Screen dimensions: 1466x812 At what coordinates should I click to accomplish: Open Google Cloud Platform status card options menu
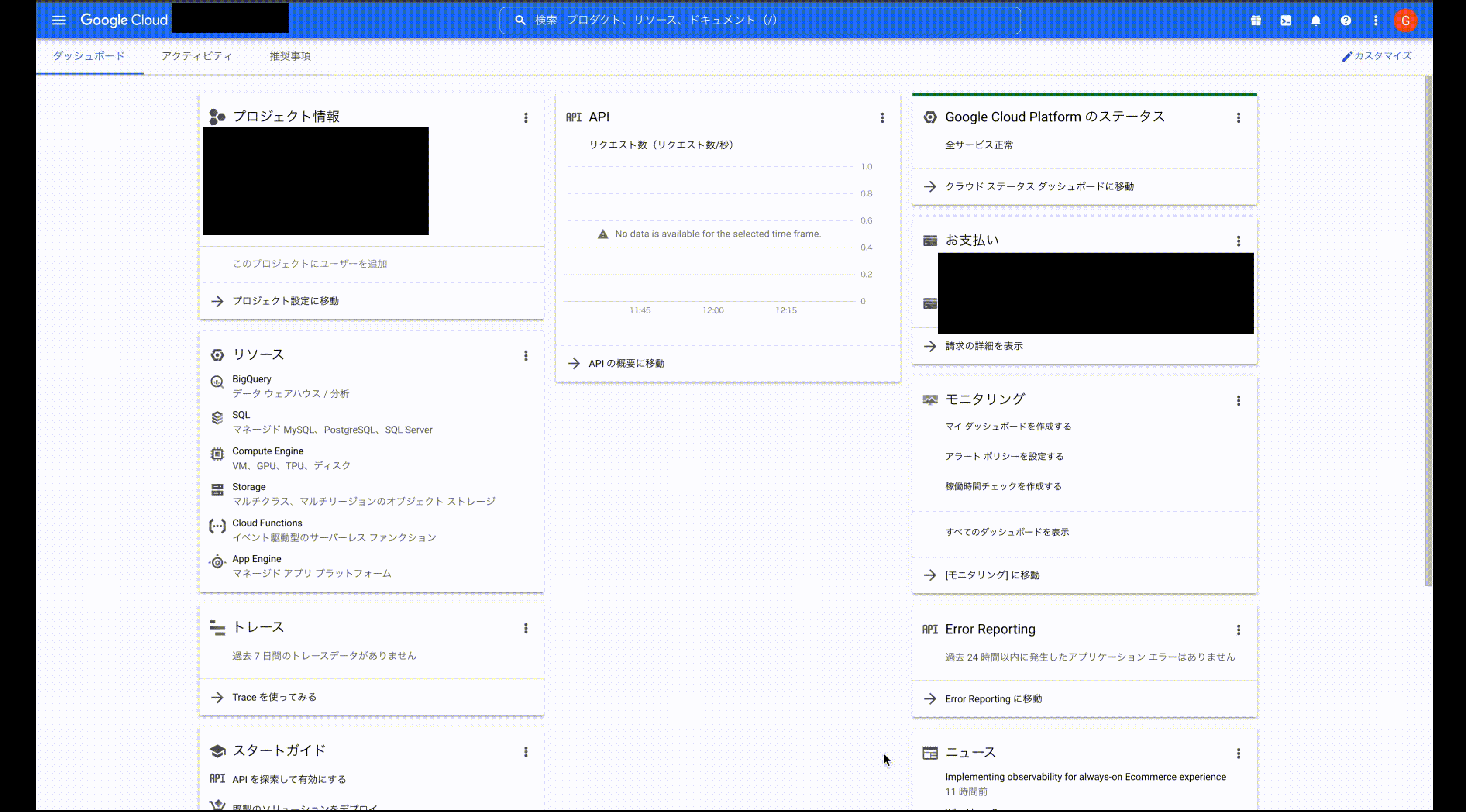[x=1239, y=118]
